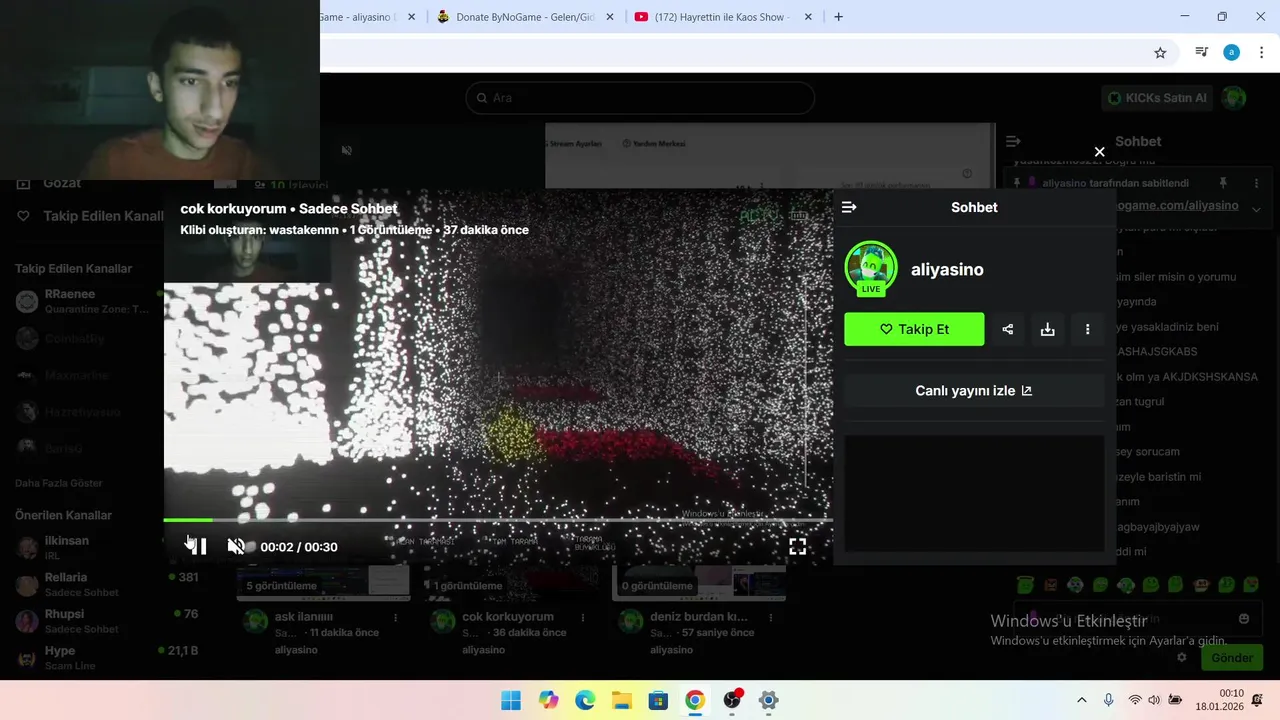
Task: Open Rhupsi recommended channel
Action: (x=105, y=621)
